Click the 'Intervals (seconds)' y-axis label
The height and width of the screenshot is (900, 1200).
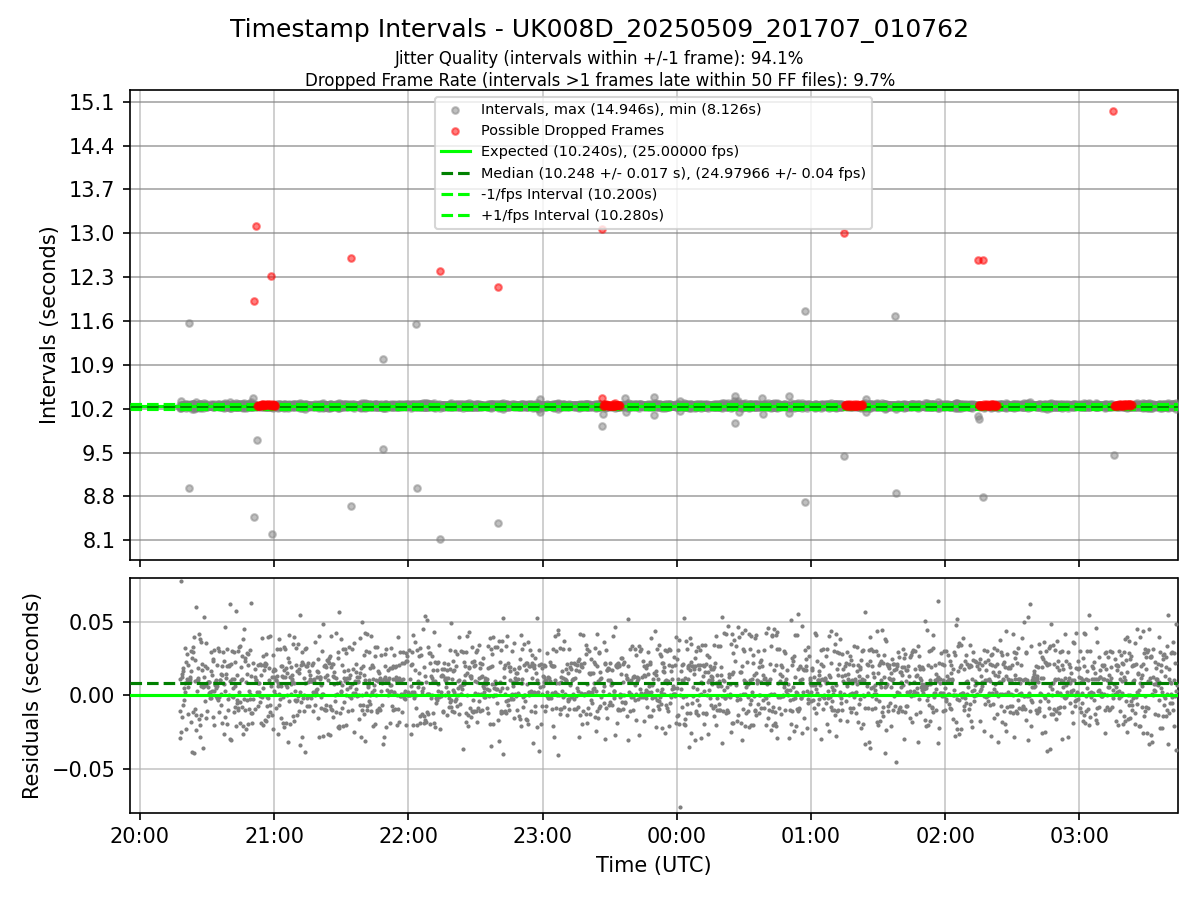point(48,325)
